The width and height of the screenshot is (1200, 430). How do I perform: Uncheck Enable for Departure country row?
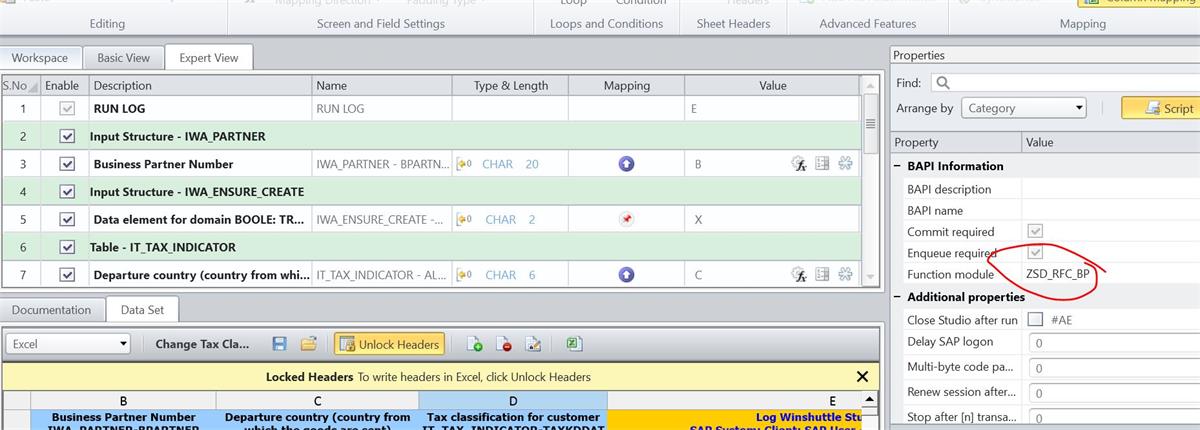[x=66, y=274]
